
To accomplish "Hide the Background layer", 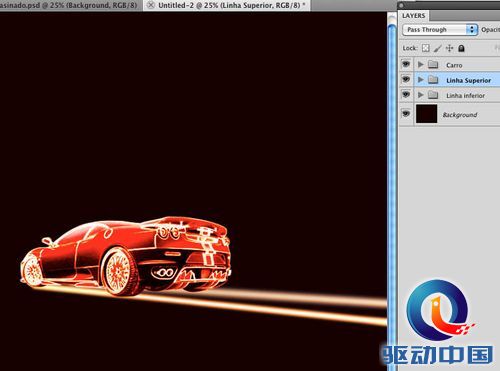I will point(406,114).
